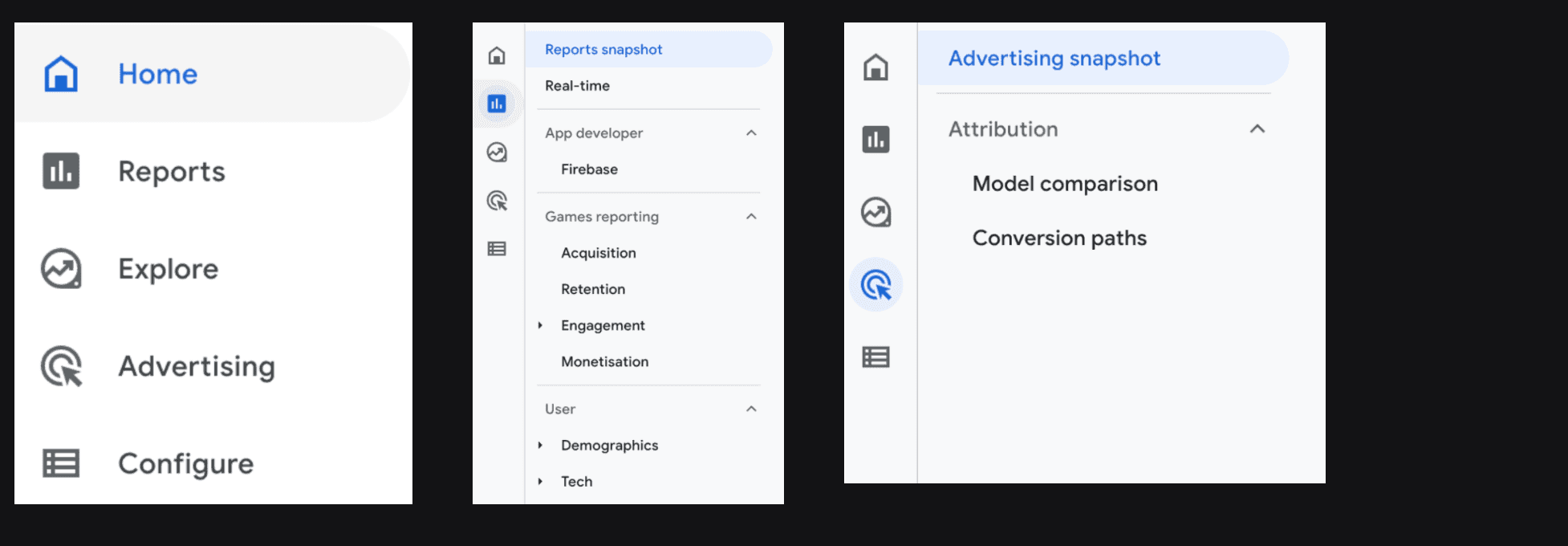Screen dimensions: 1568x546
Task: Click the Explore icon in the Advertising panel rail
Action: point(875,212)
